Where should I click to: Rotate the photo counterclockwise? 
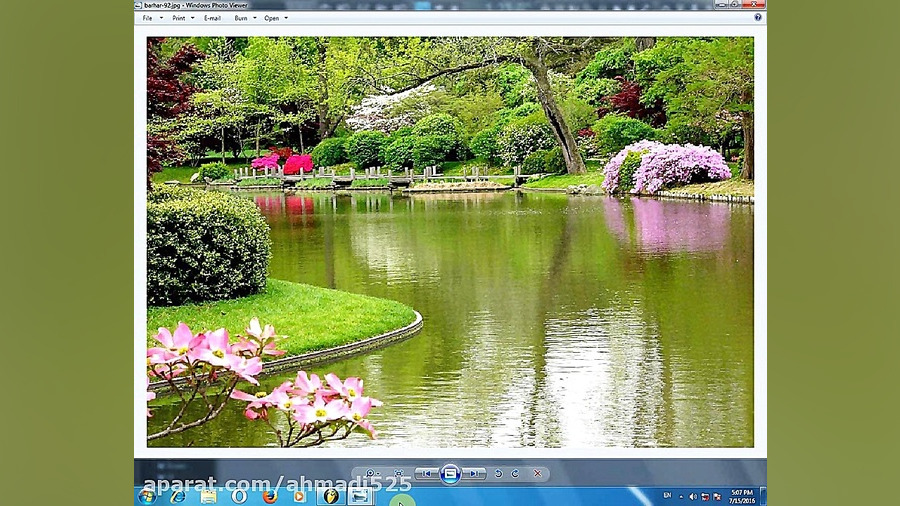pos(498,474)
